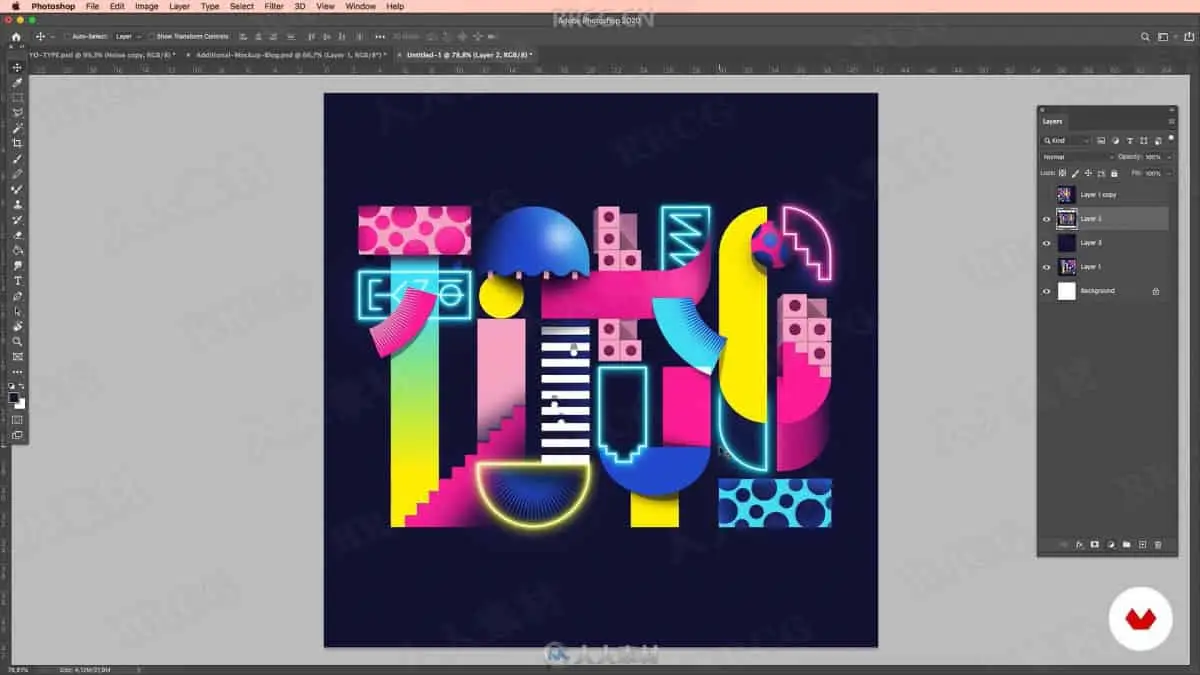Filter layers by type layers icon

point(1129,141)
